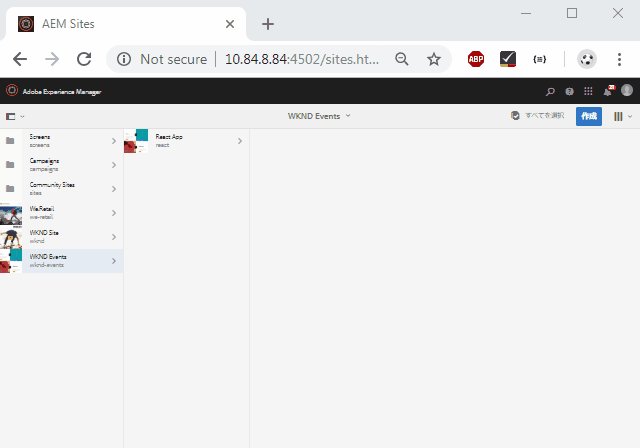The image size is (640, 448).
Task: Open the curly braces extension icon
Action: tap(540, 59)
